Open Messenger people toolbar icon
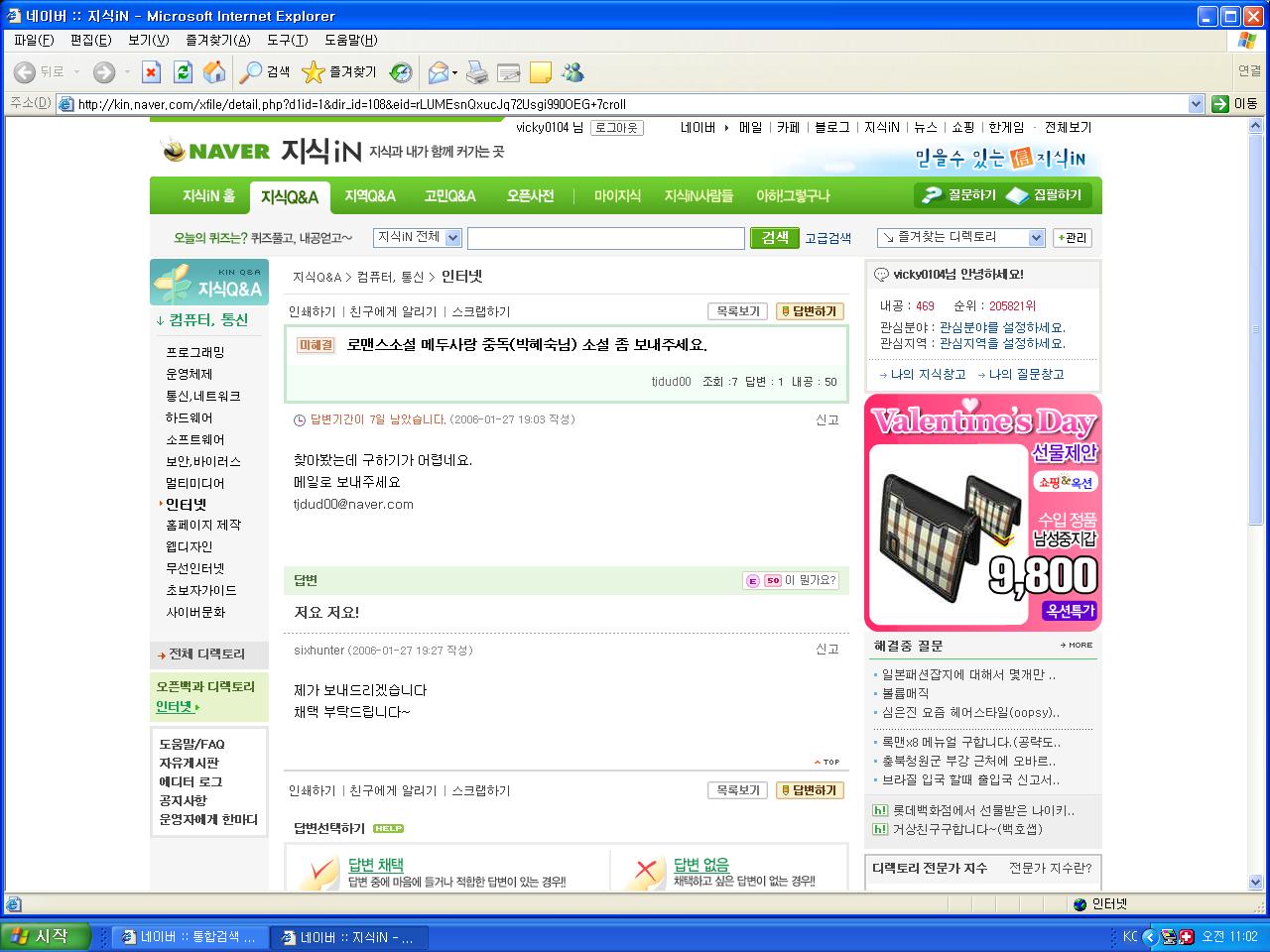Image resolution: width=1270 pixels, height=952 pixels. (572, 72)
